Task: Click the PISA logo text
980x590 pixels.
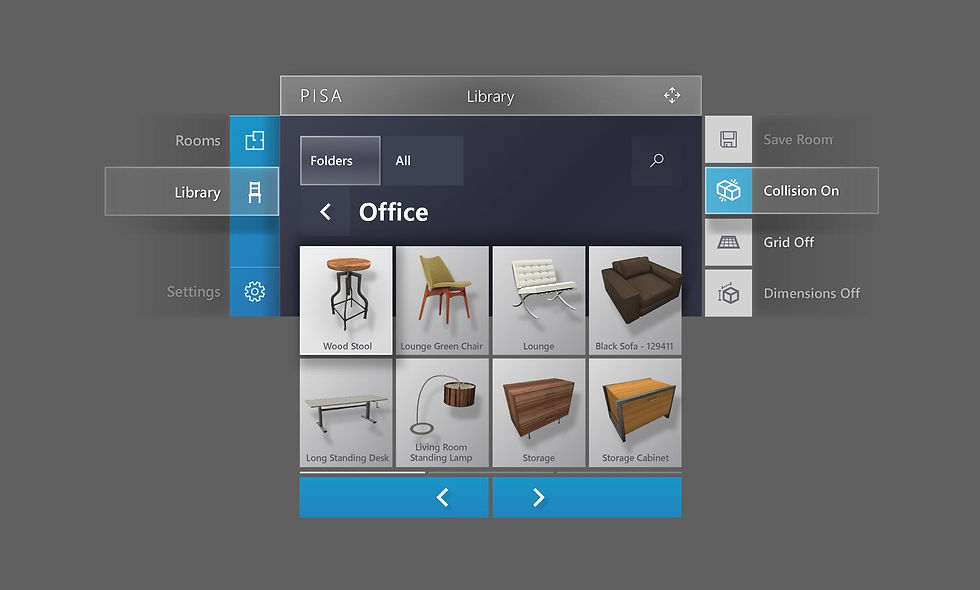Action: tap(321, 96)
